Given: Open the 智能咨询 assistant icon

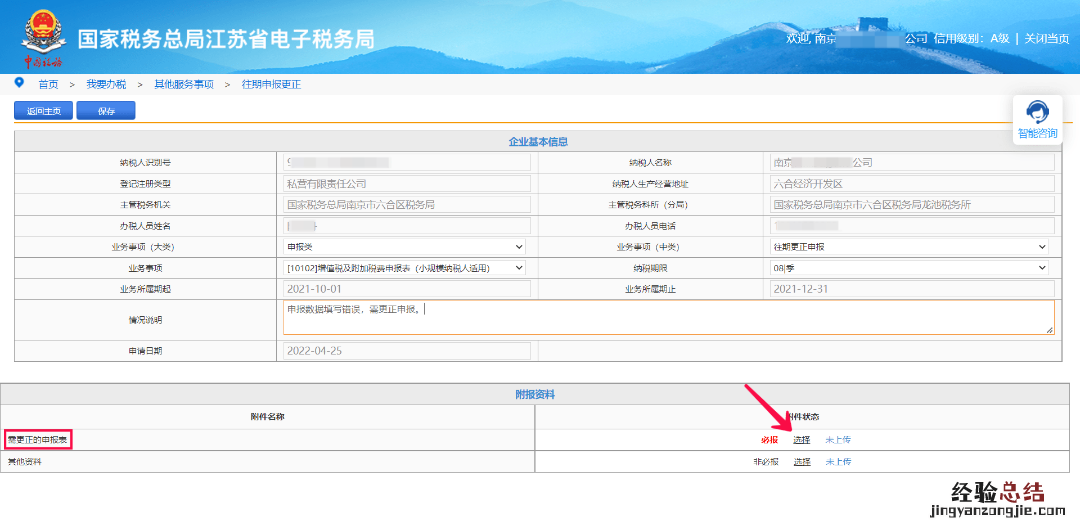Looking at the screenshot, I should coord(1037,112).
